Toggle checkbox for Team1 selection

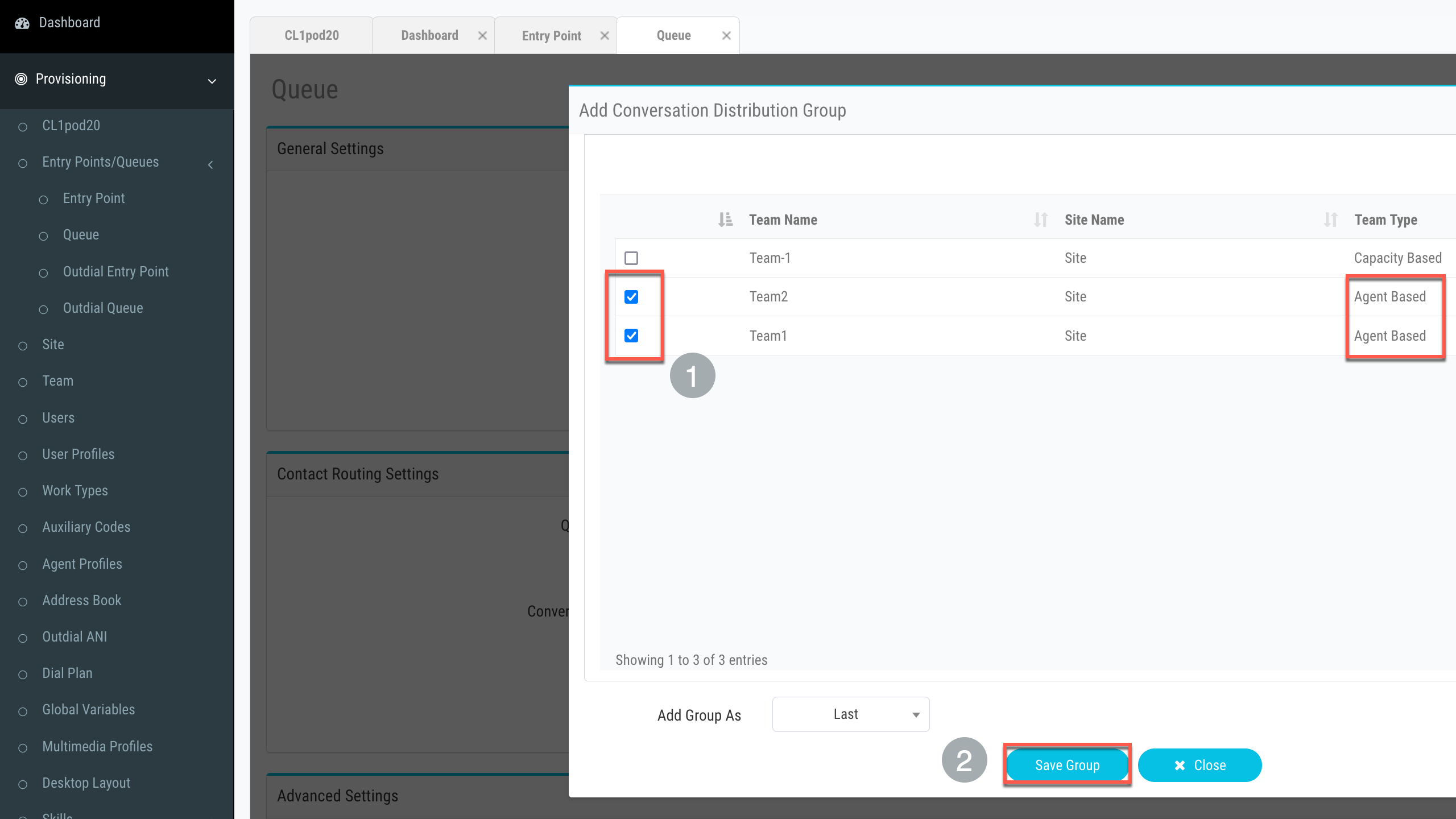(631, 335)
